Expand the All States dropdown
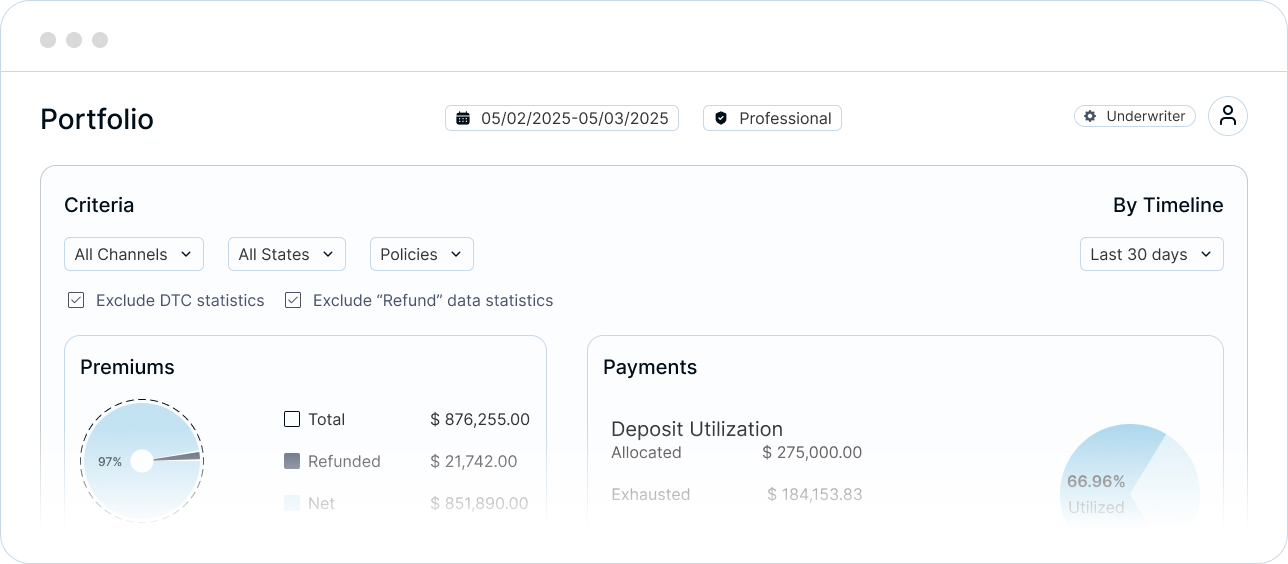The image size is (1288, 564). [x=287, y=254]
